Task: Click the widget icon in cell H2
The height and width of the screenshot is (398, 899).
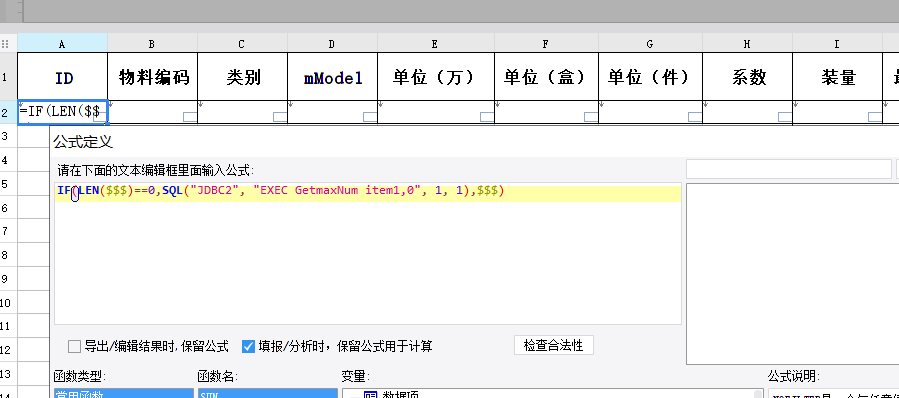Action: (785, 117)
